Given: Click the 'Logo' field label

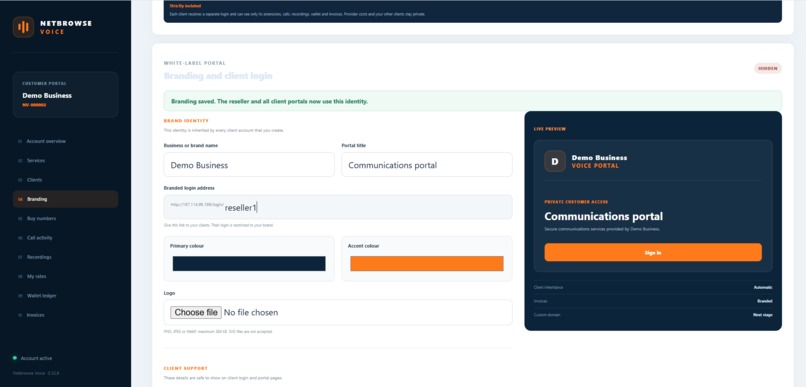Looking at the screenshot, I should point(170,293).
